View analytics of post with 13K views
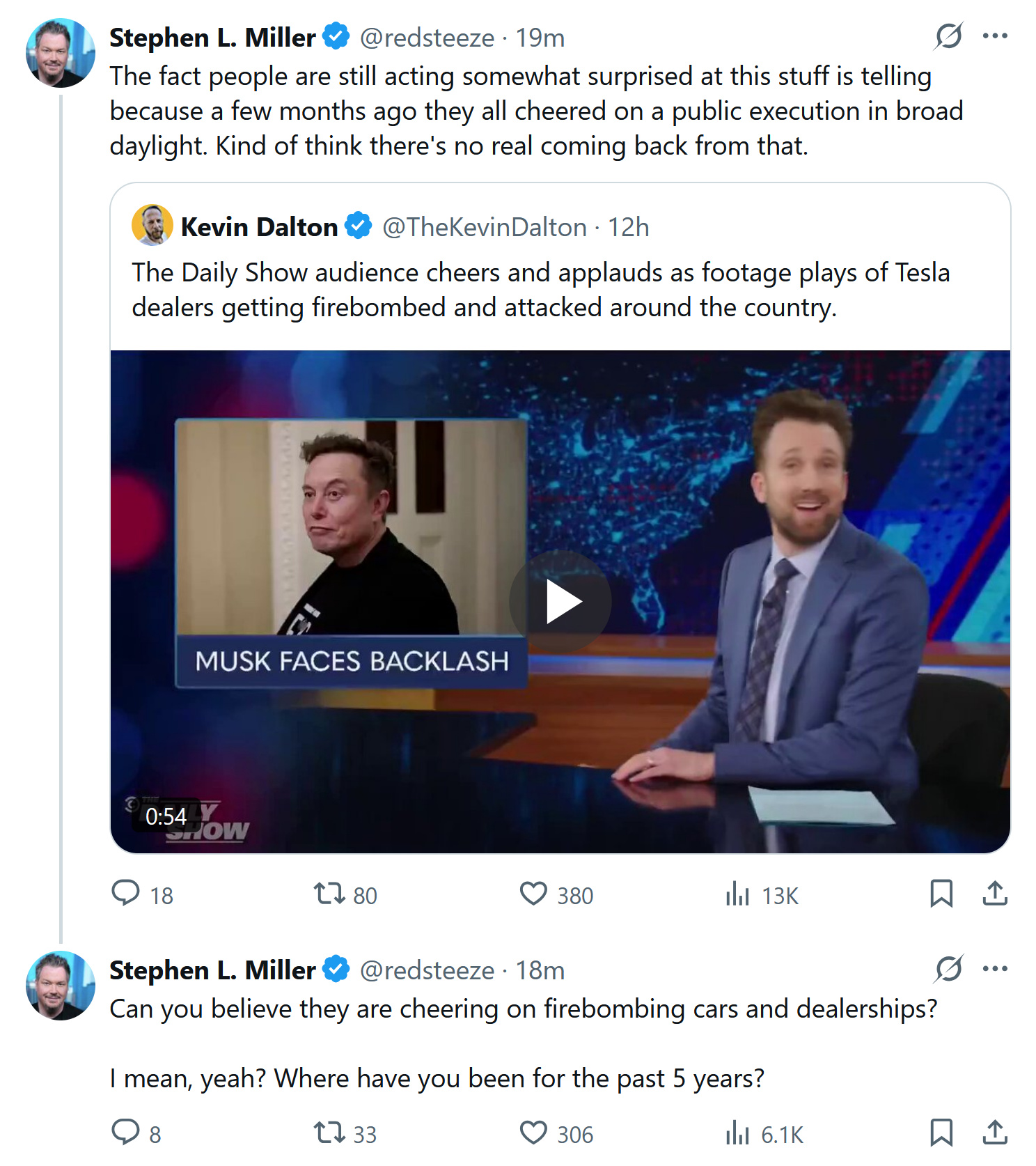This screenshot has height=1166, width=1036. click(x=737, y=894)
